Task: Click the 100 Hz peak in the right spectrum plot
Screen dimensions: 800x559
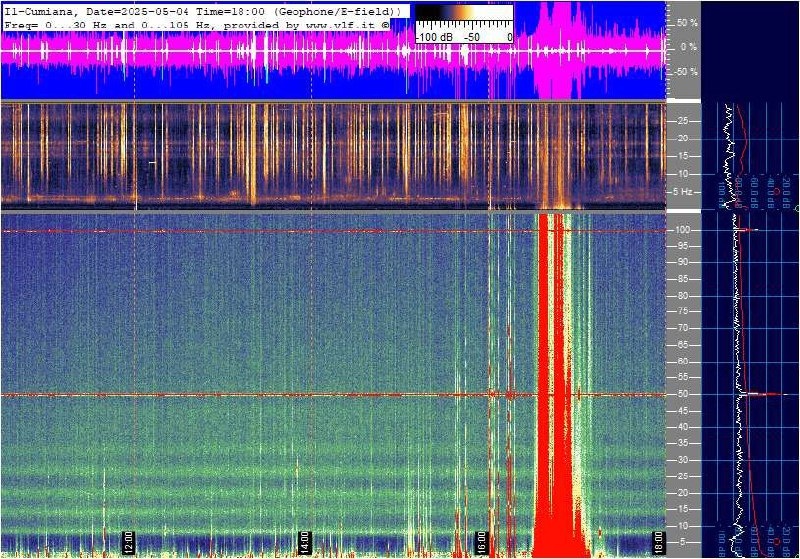Action: pyautogui.click(x=747, y=230)
